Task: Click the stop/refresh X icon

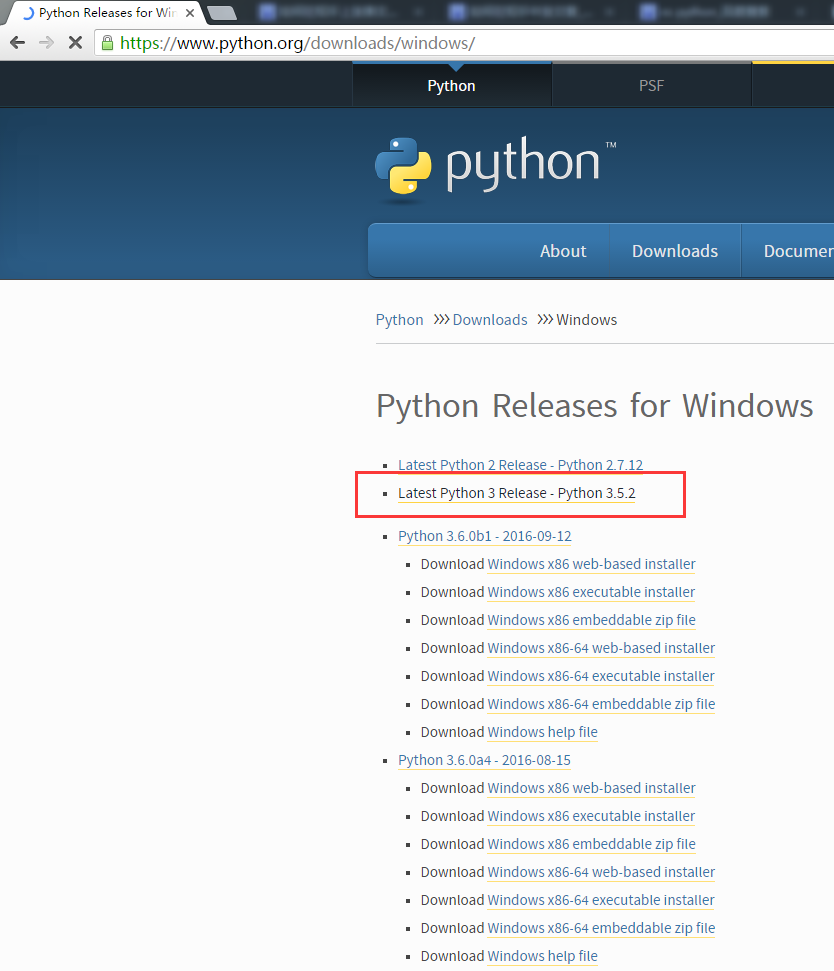Action: click(x=74, y=42)
